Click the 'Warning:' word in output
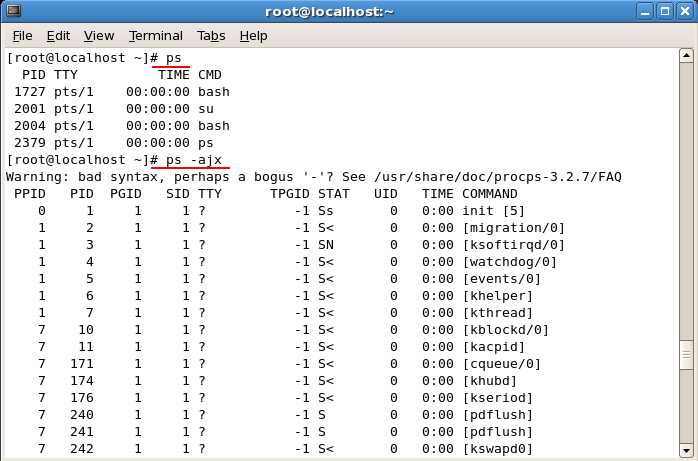Viewport: 698px width, 461px height. coord(38,177)
